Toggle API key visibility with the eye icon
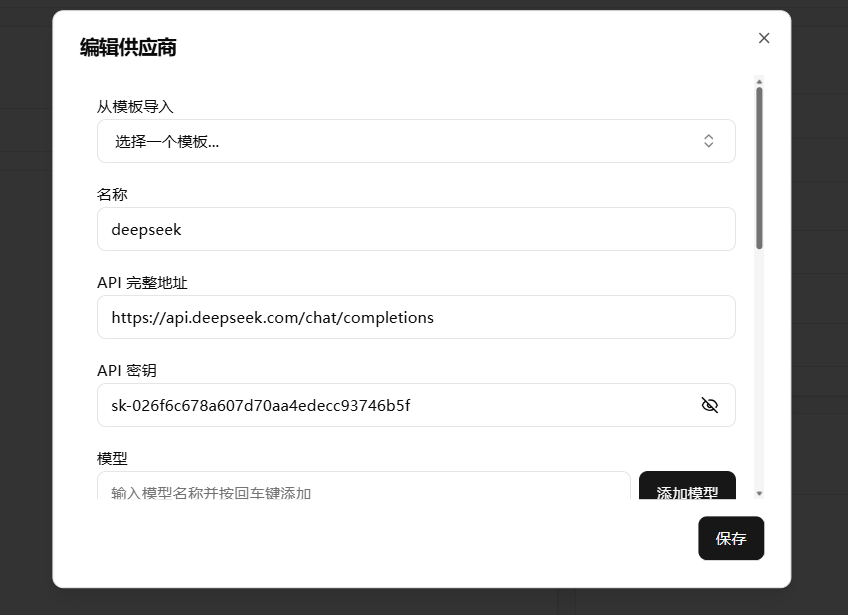 tap(710, 405)
